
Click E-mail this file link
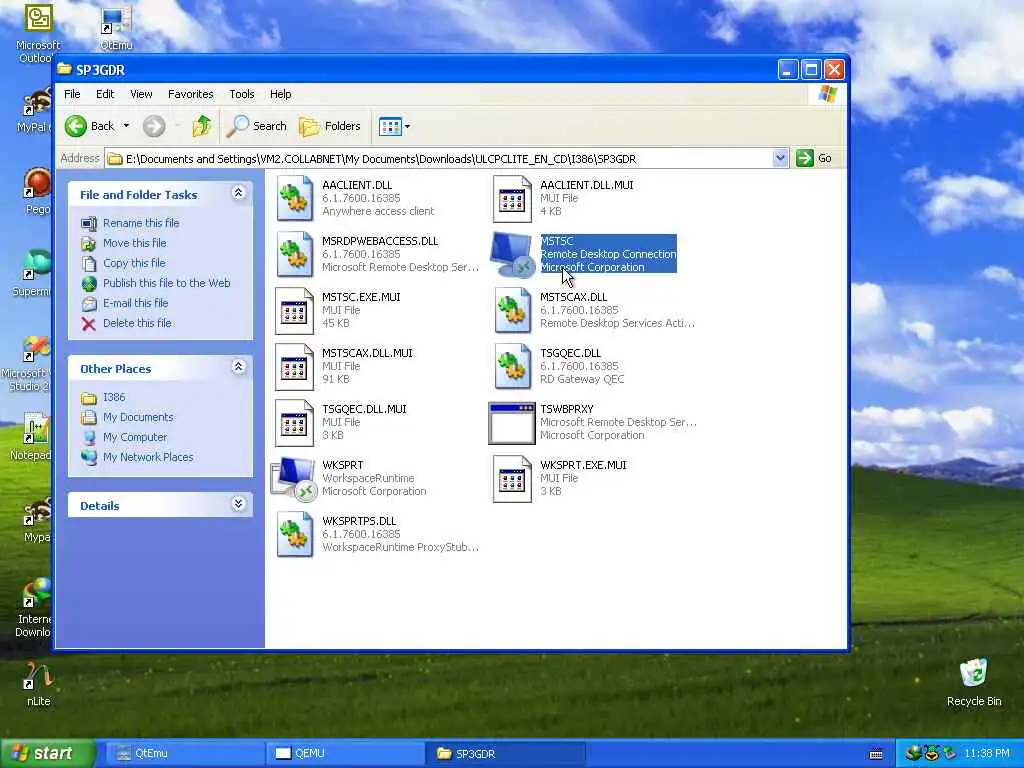(x=135, y=303)
